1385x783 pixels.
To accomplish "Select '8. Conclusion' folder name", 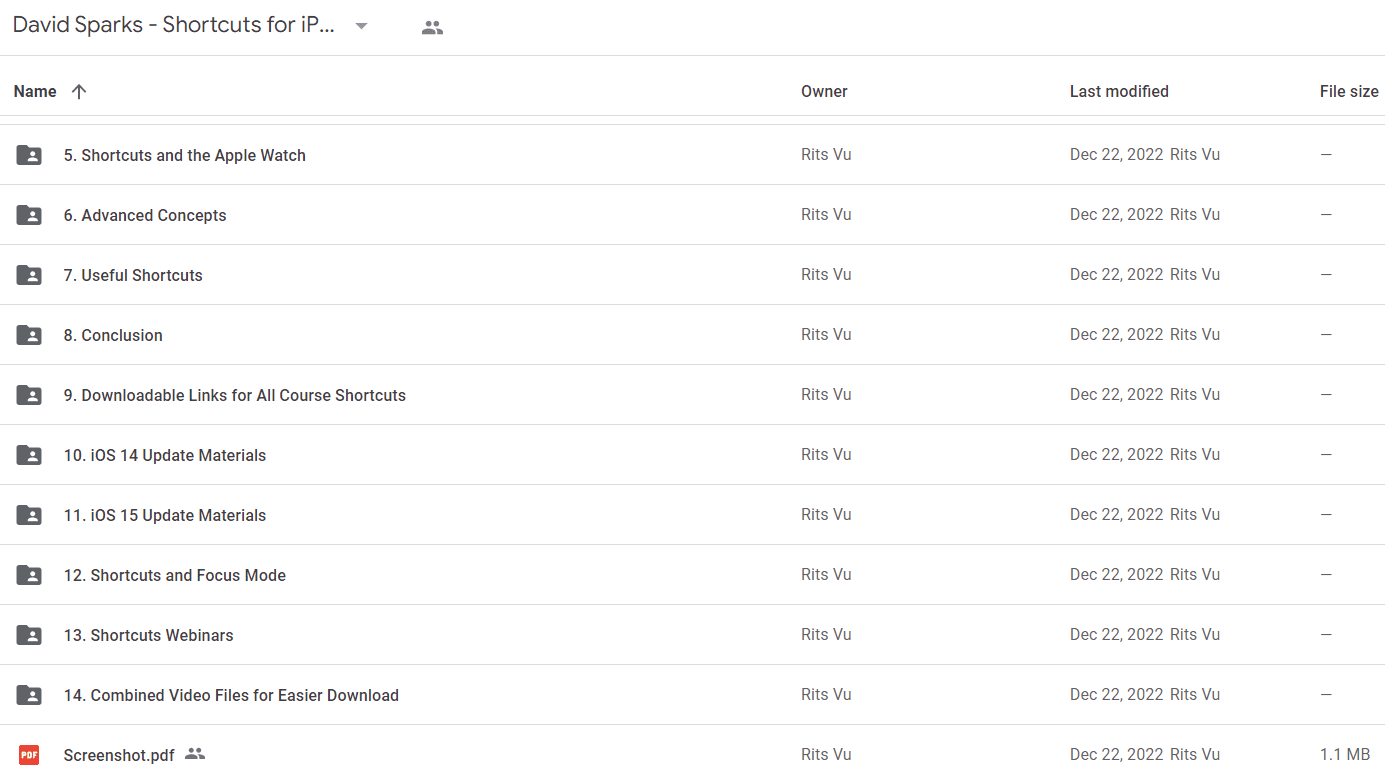I will [x=113, y=335].
